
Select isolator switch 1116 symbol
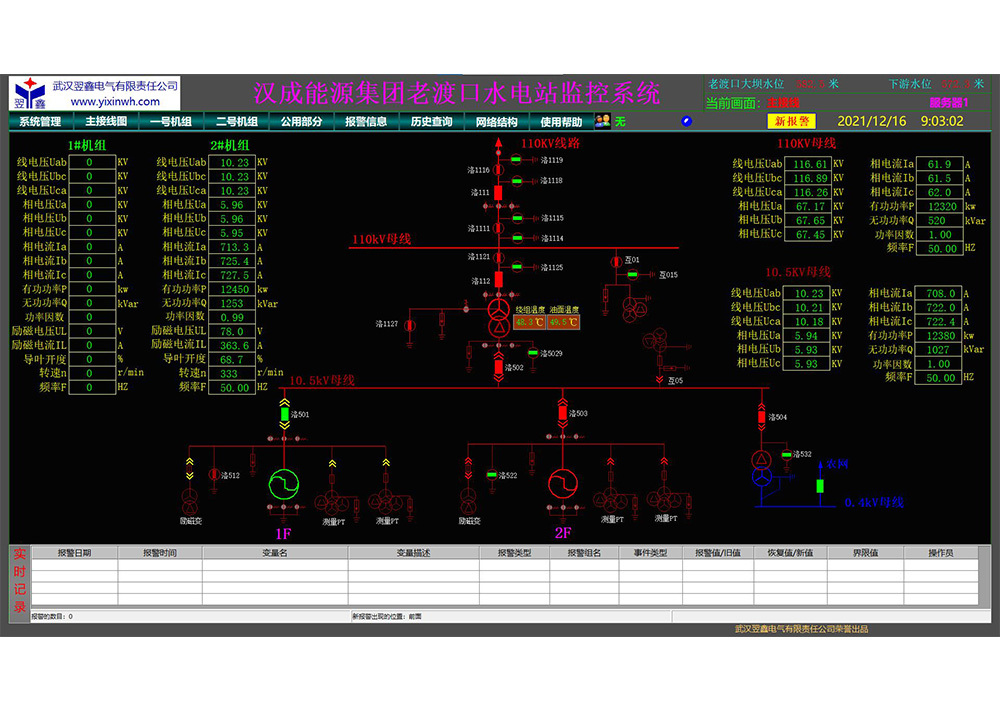(499, 170)
